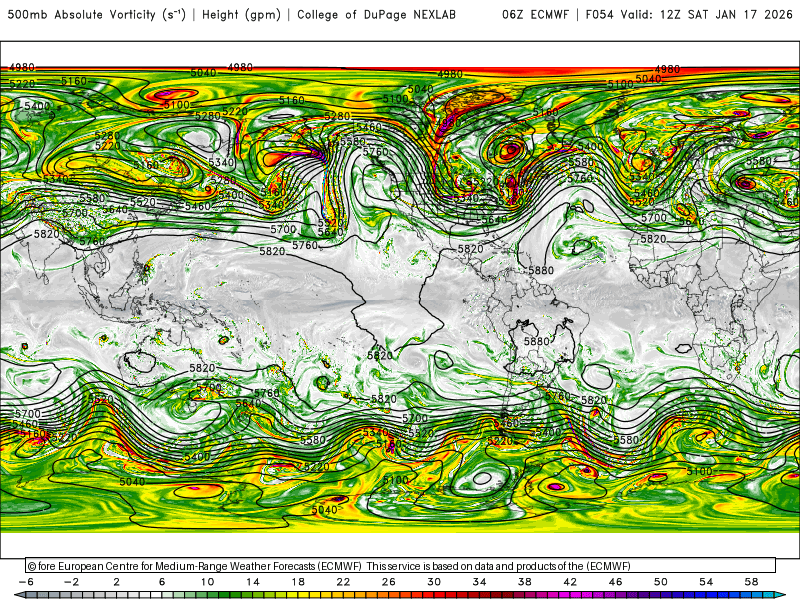Click the '−6' legend value
Image resolution: width=800 pixels, height=600 pixels.
26,582
